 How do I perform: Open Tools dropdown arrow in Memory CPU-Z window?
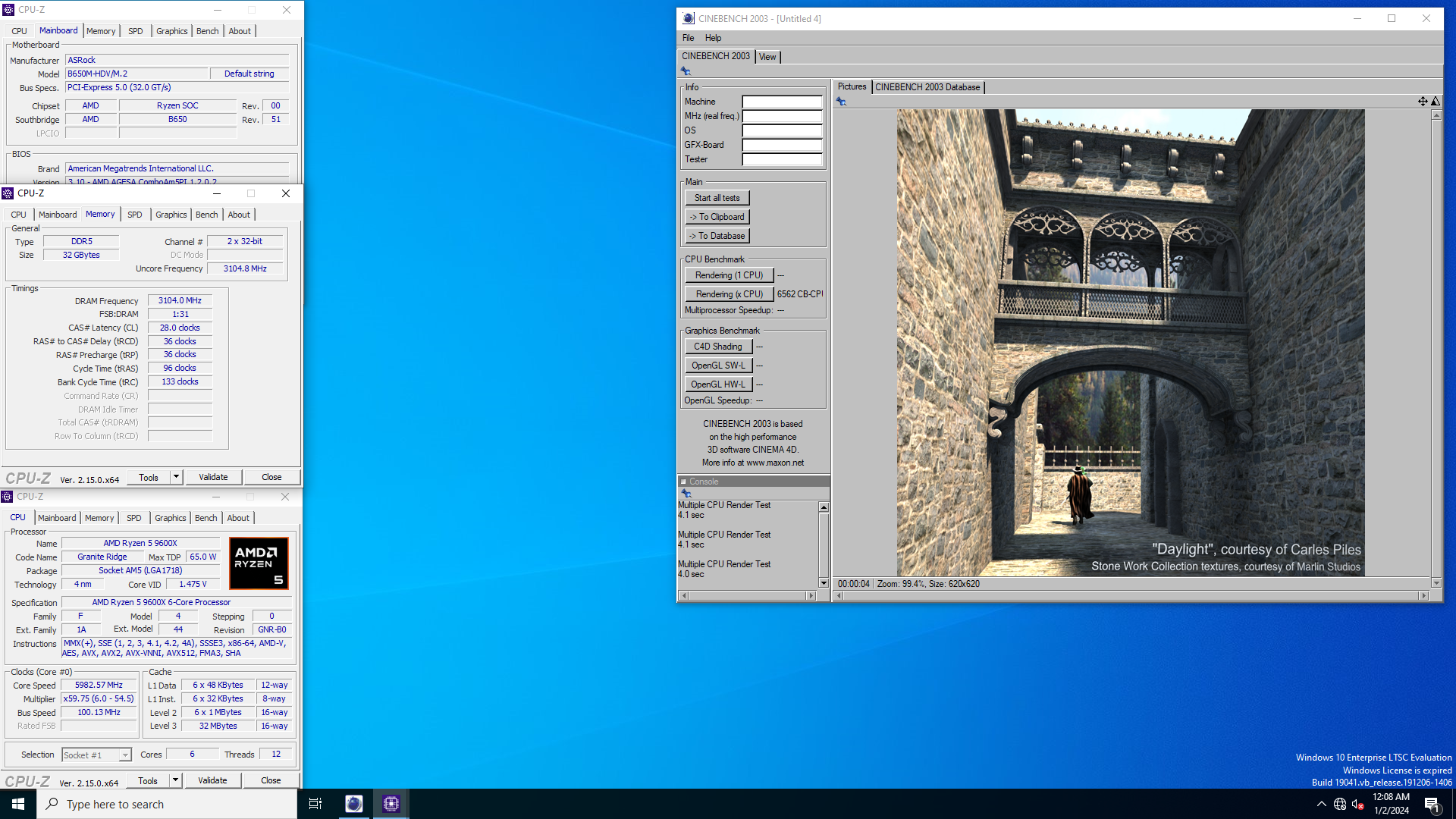pyautogui.click(x=176, y=477)
